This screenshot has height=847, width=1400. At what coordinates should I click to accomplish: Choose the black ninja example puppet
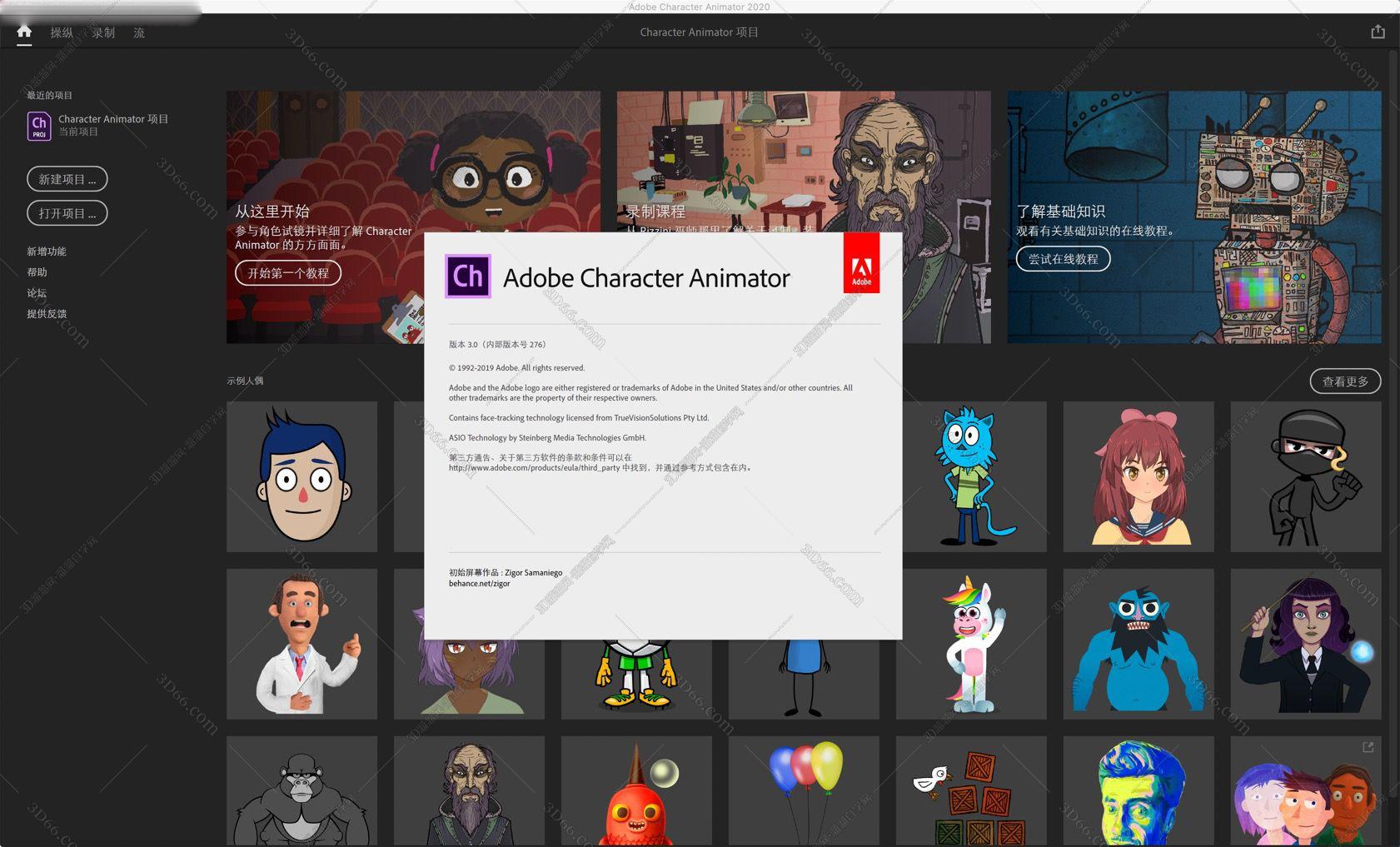[x=1305, y=476]
